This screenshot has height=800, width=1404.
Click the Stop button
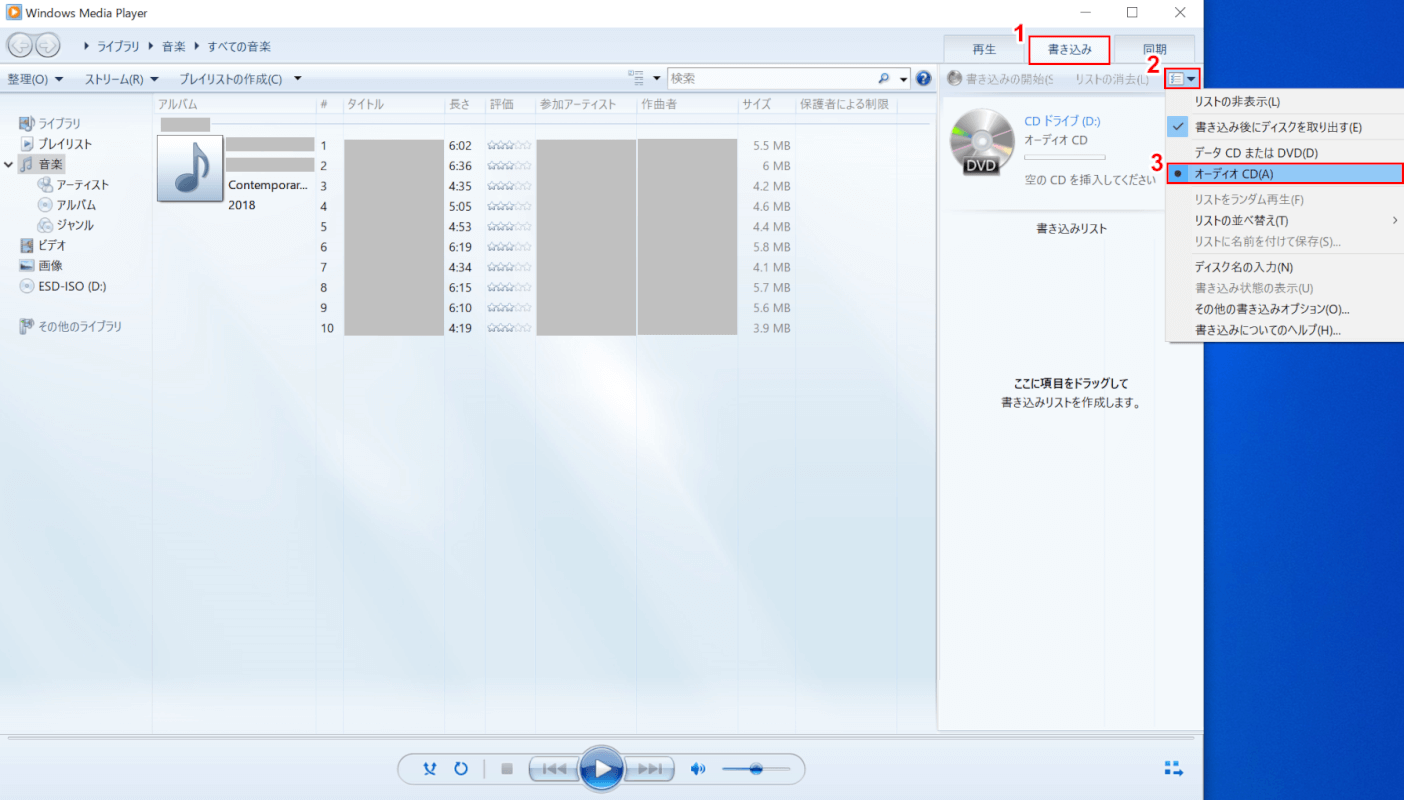point(507,769)
